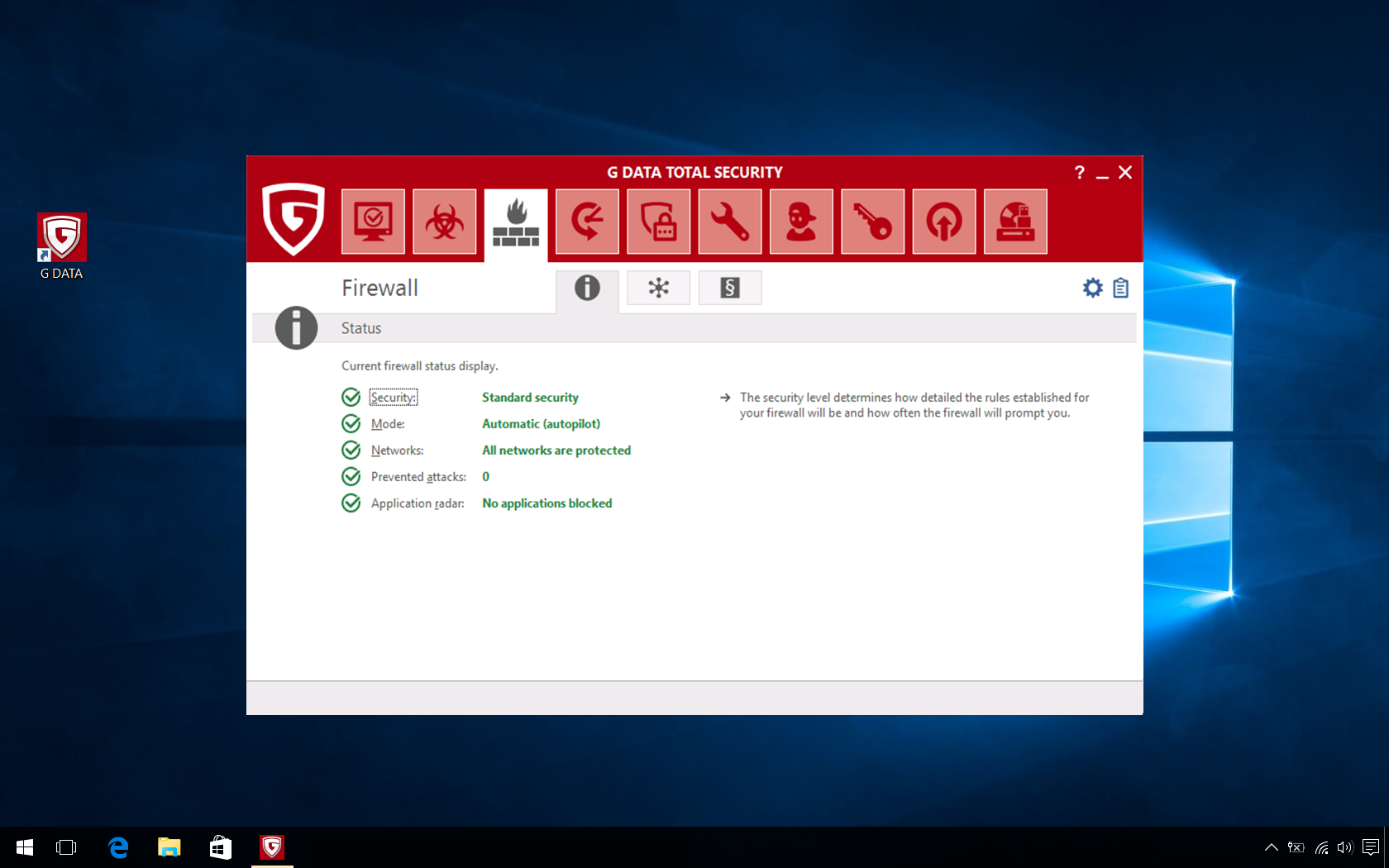Open the Virus protection biohazard module
The image size is (1389, 868).
click(x=445, y=222)
